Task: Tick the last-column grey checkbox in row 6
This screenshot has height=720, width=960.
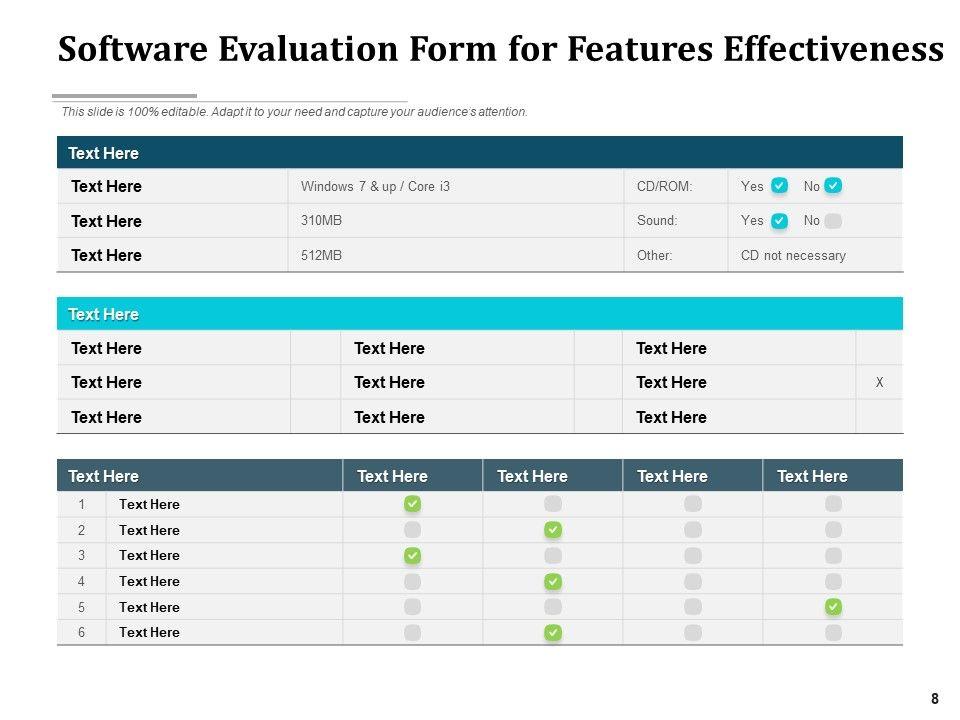Action: [833, 632]
